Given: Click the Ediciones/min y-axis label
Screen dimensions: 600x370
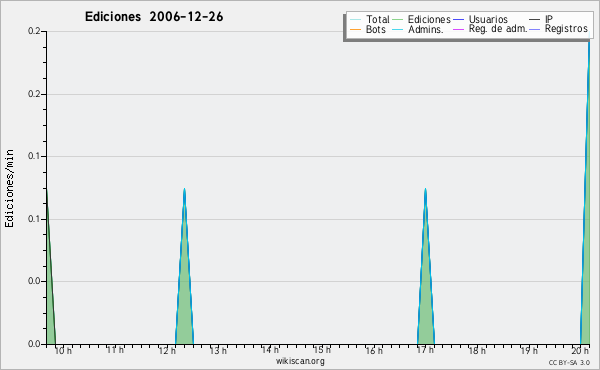Looking at the screenshot, I should pos(9,188).
